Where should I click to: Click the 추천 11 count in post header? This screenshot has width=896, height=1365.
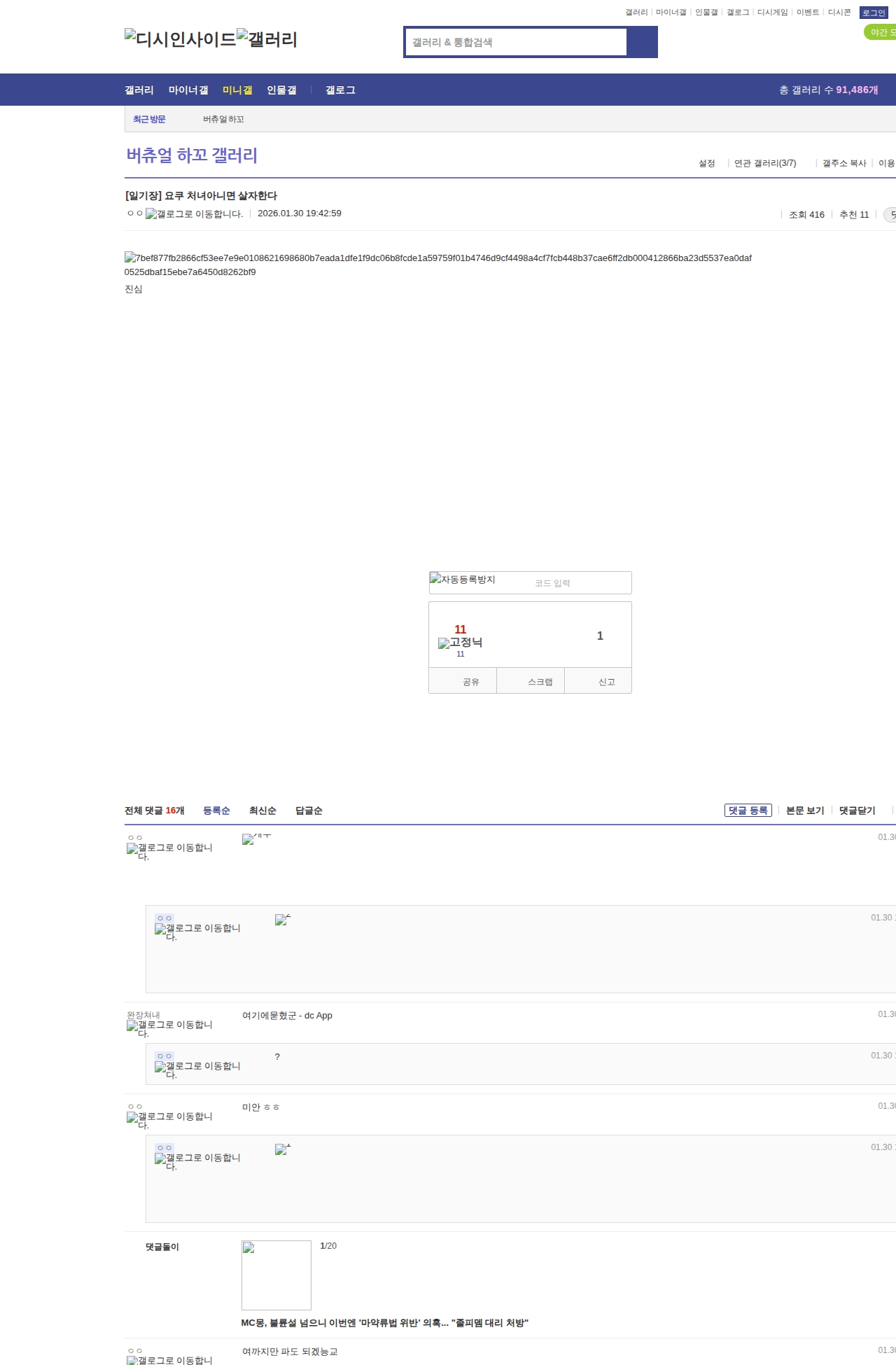(x=854, y=215)
